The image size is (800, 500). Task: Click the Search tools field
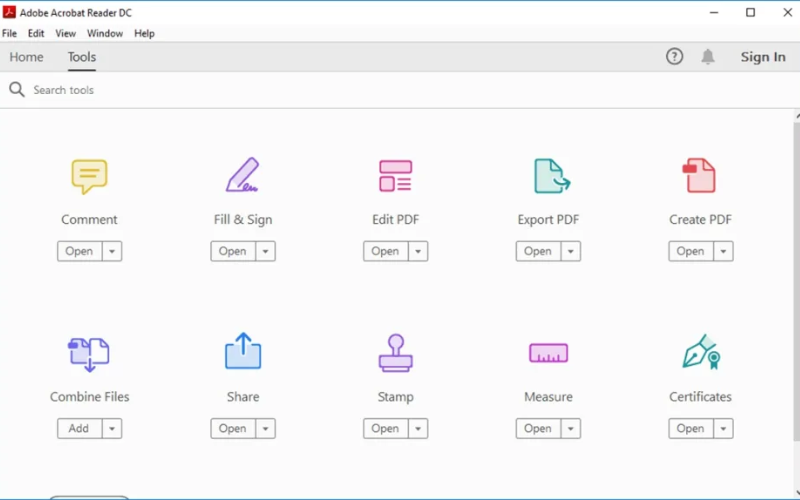(200, 90)
